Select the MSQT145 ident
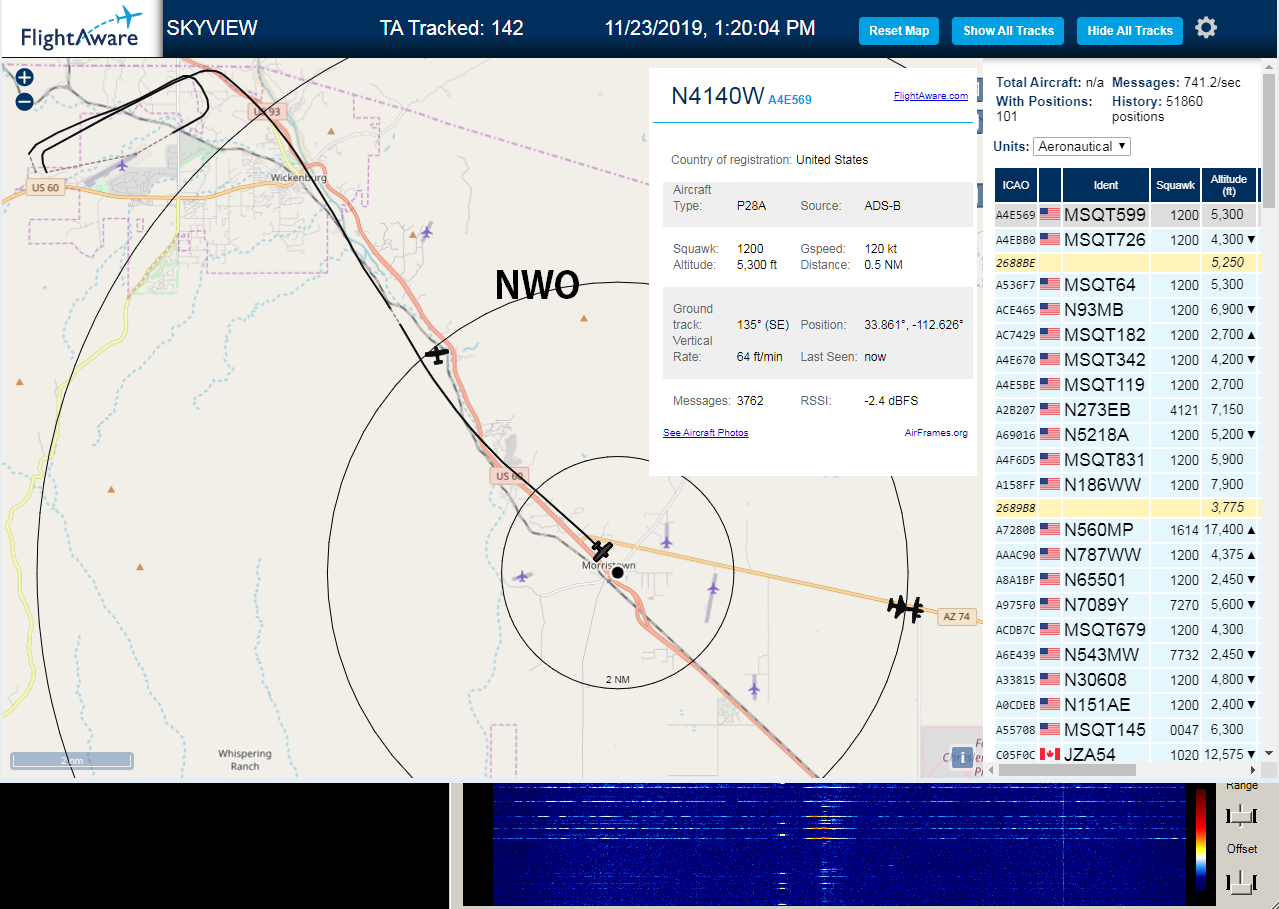 1105,730
